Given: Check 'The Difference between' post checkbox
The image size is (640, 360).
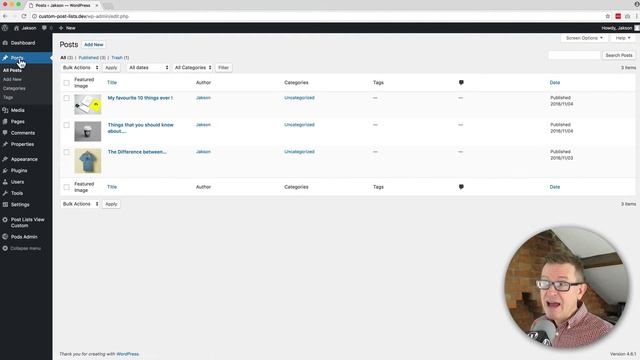Looking at the screenshot, I should pyautogui.click(x=67, y=152).
